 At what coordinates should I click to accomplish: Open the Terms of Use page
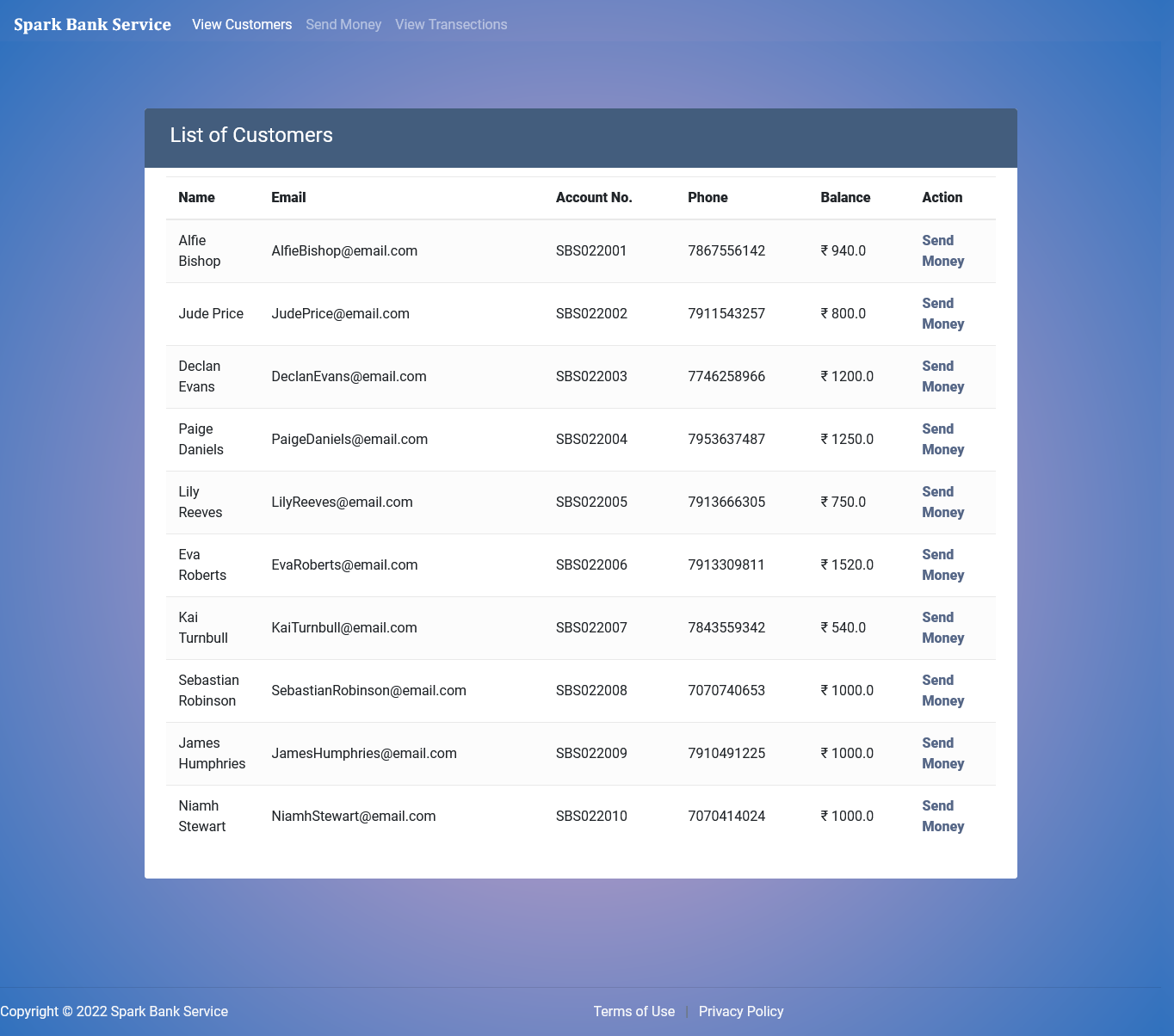634,1011
